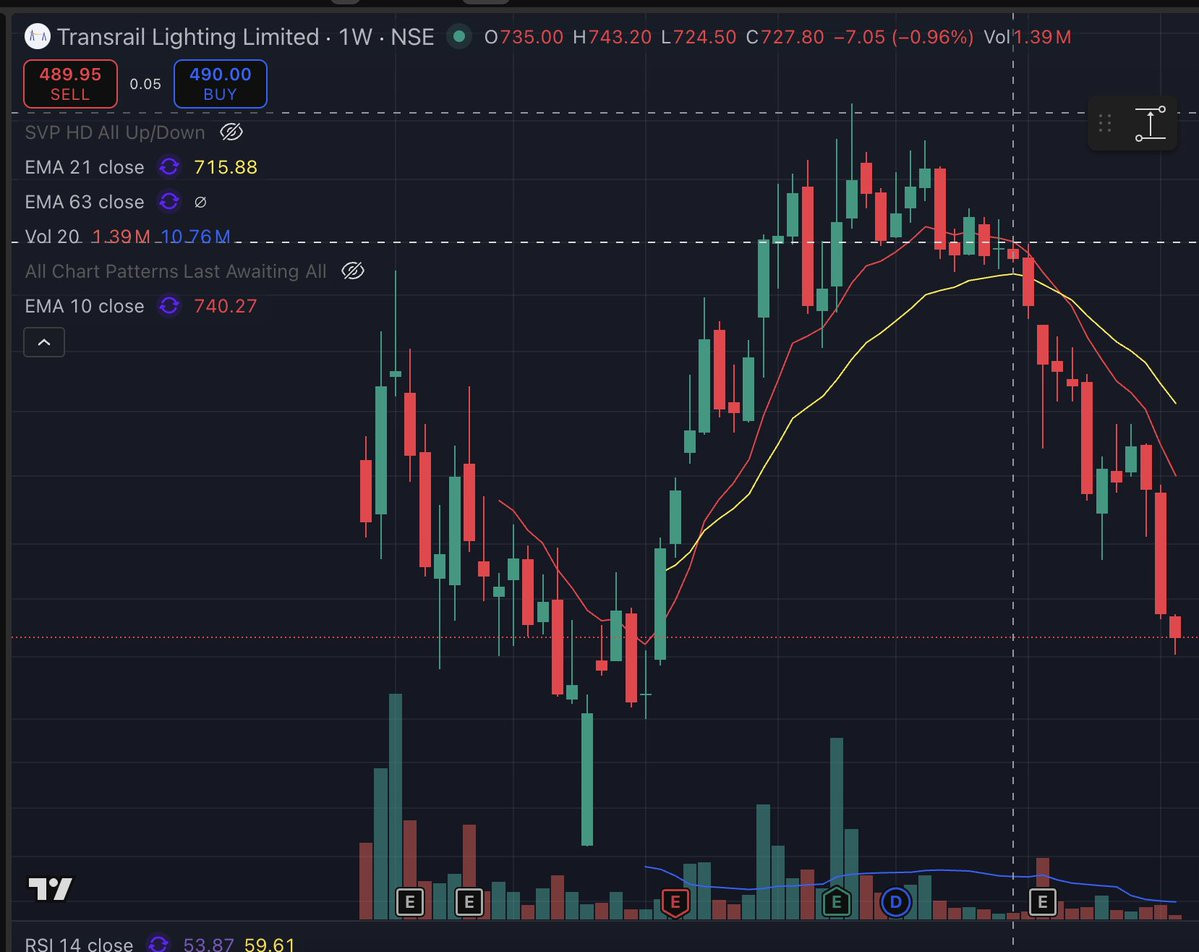Open the gray E marker right of D marker
1199x952 pixels.
click(1042, 902)
